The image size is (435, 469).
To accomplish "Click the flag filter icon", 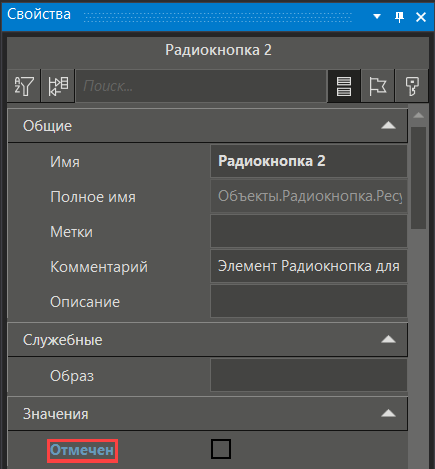I will 378,86.
